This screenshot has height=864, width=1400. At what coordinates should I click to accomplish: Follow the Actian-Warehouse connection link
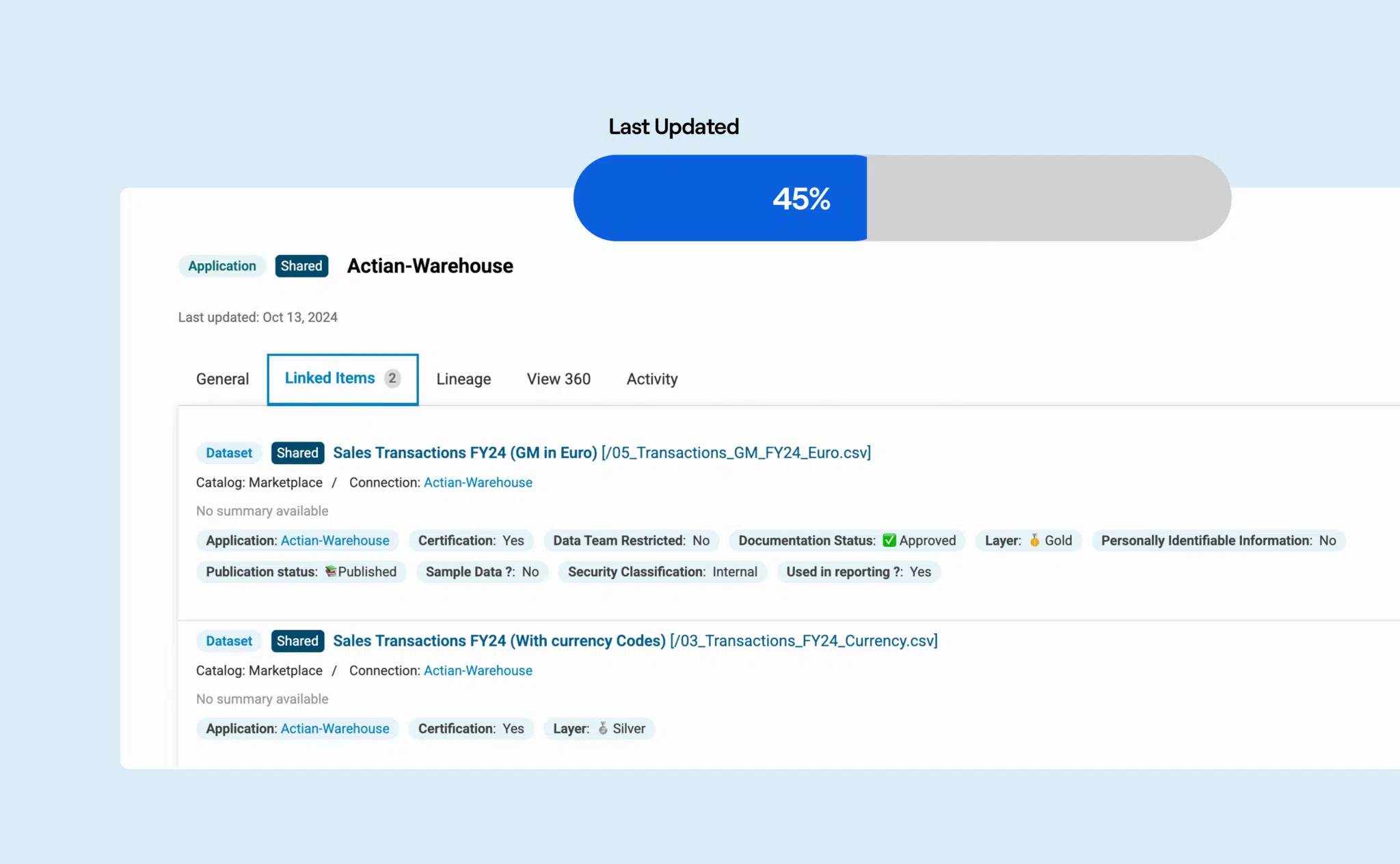pyautogui.click(x=478, y=483)
